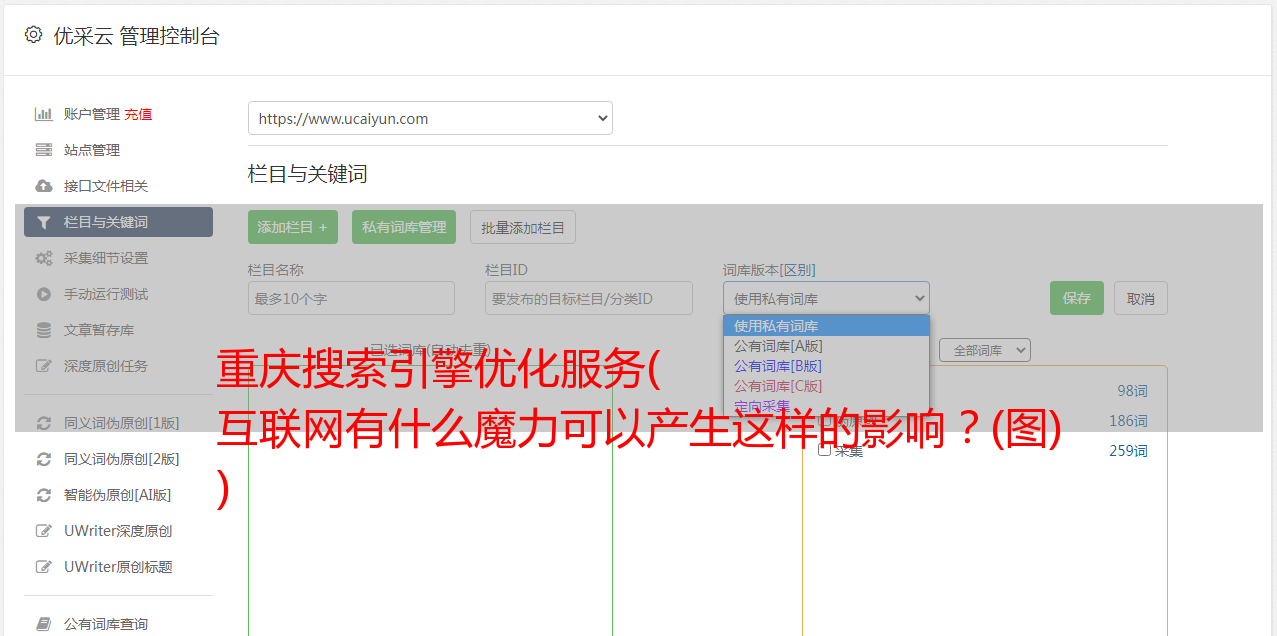Screen dimensions: 1277x636
Task: Click the 栏目与关键词 page heading
Action: point(308,174)
